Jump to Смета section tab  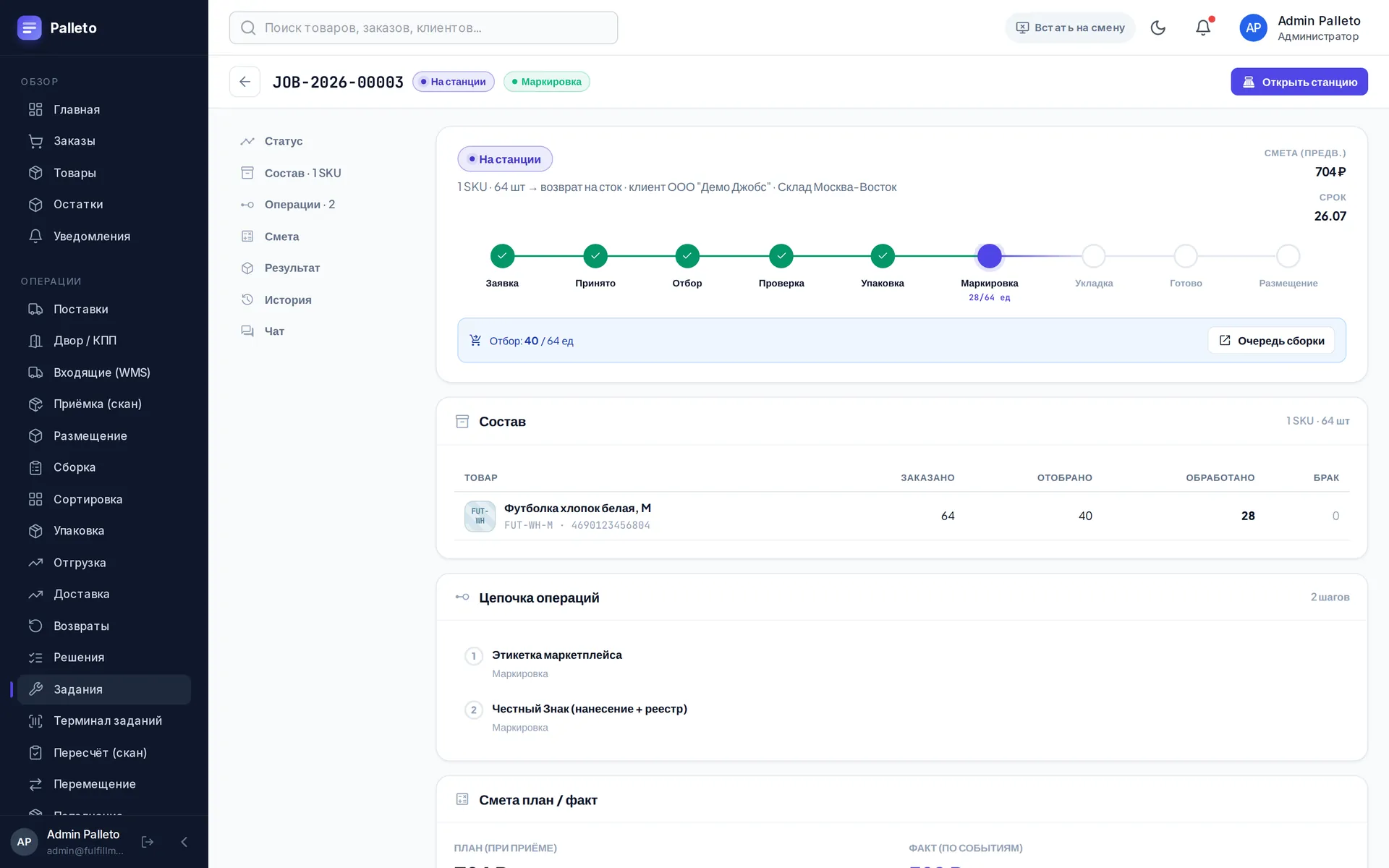pos(281,237)
